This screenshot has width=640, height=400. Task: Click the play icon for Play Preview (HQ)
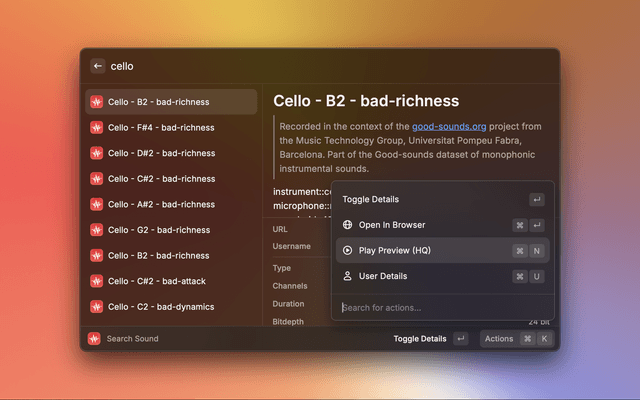click(348, 250)
